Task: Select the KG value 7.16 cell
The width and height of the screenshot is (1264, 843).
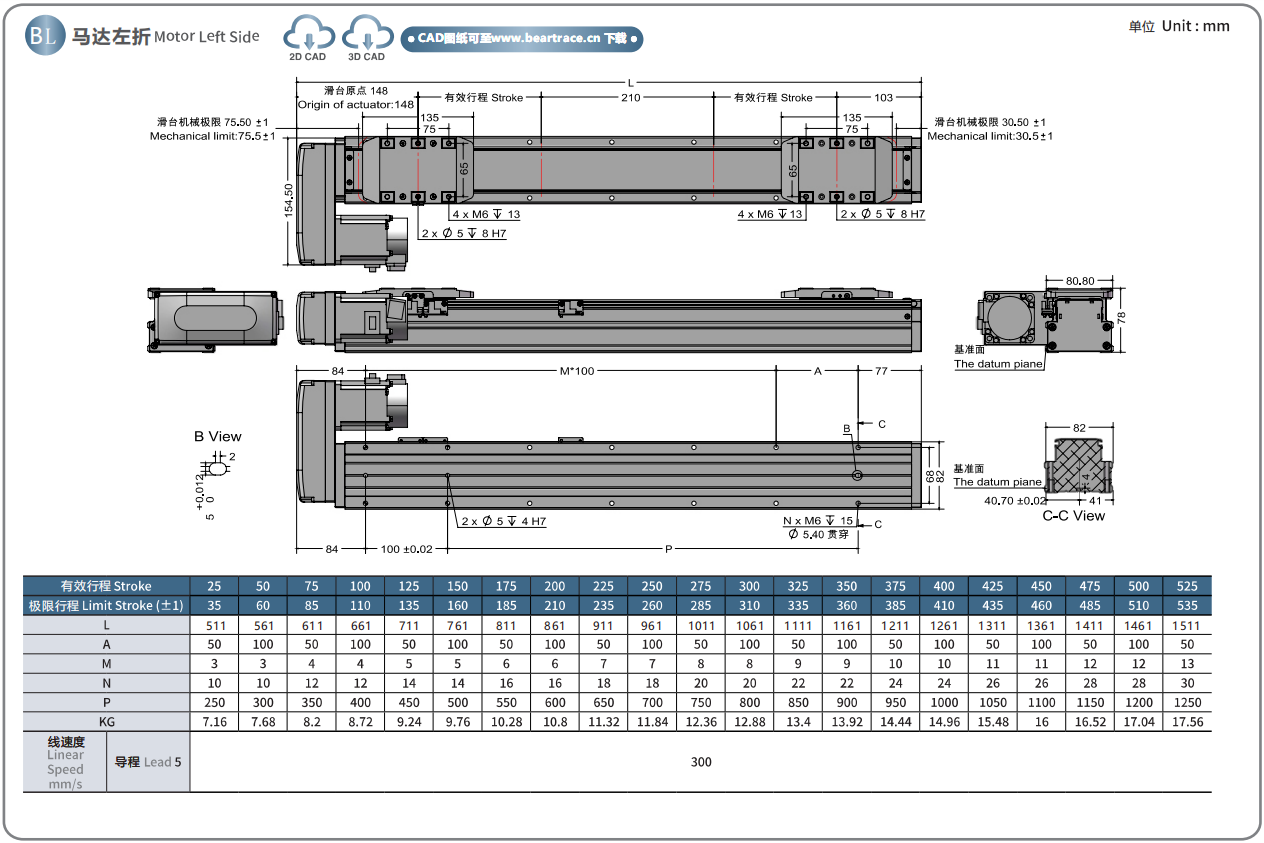Action: 214,722
